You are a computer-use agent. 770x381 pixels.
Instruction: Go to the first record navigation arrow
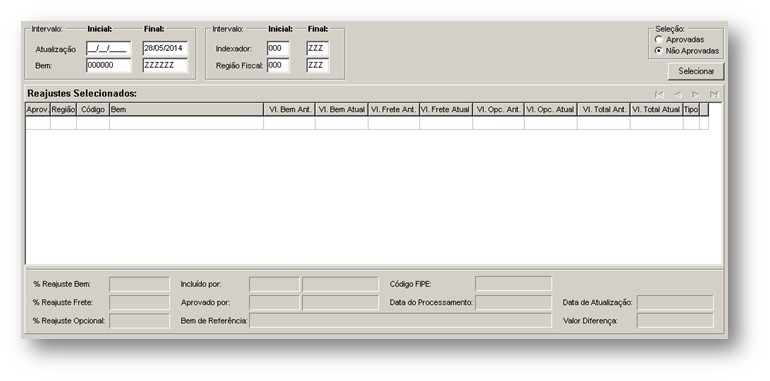pos(660,94)
